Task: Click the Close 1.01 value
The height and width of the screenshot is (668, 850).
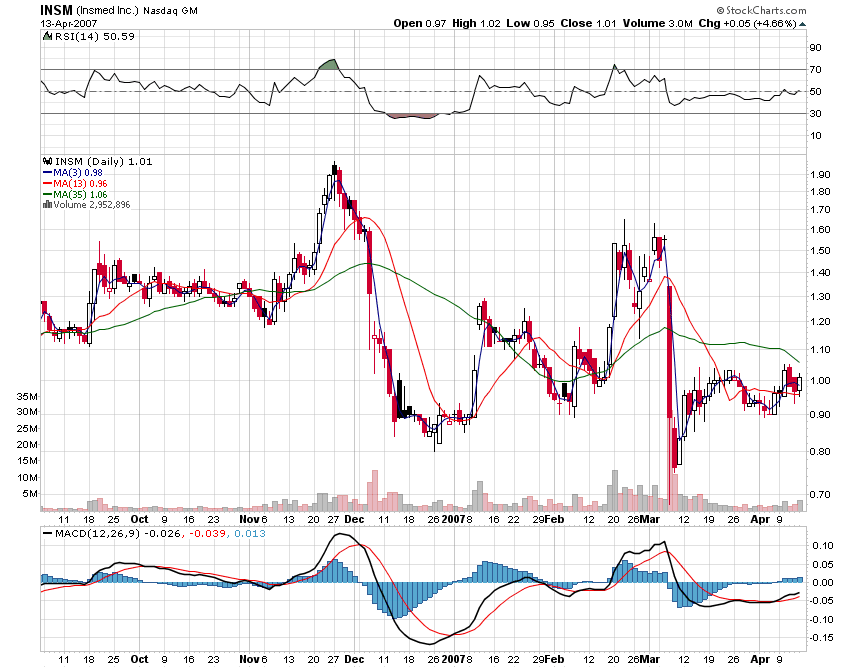Action: pyautogui.click(x=588, y=23)
